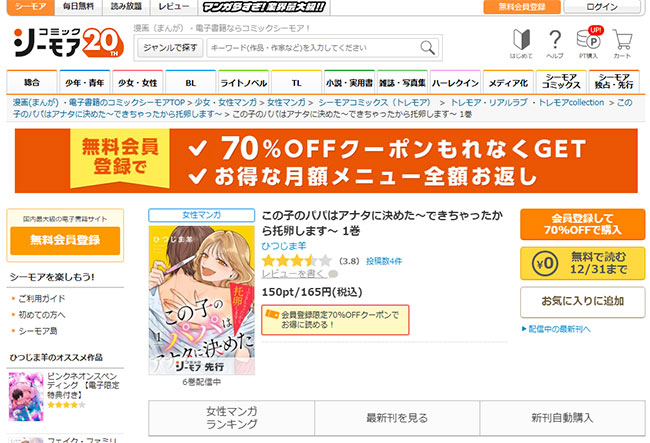This screenshot has width=650, height=443.
Task: Click the Comic Cmoa 20th logo
Action: (68, 42)
